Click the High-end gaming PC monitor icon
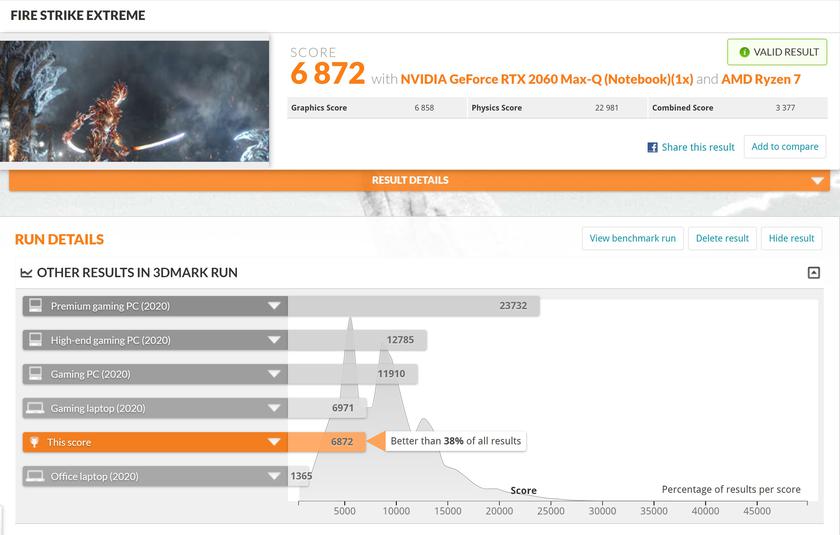 35,340
